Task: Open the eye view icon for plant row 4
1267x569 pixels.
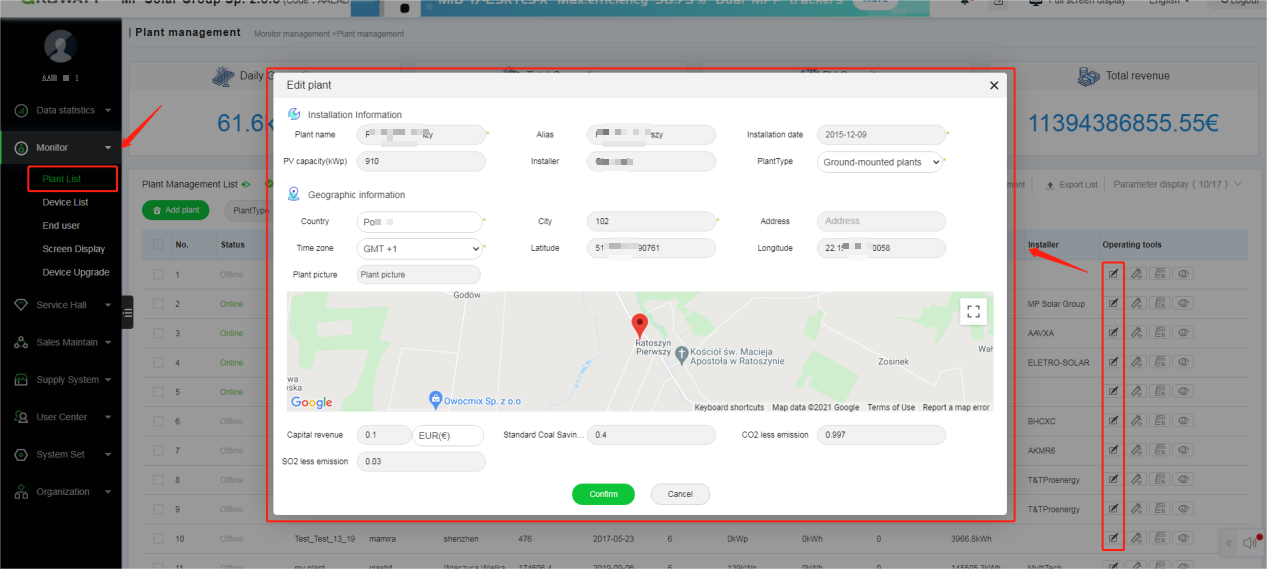Action: 1184,362
